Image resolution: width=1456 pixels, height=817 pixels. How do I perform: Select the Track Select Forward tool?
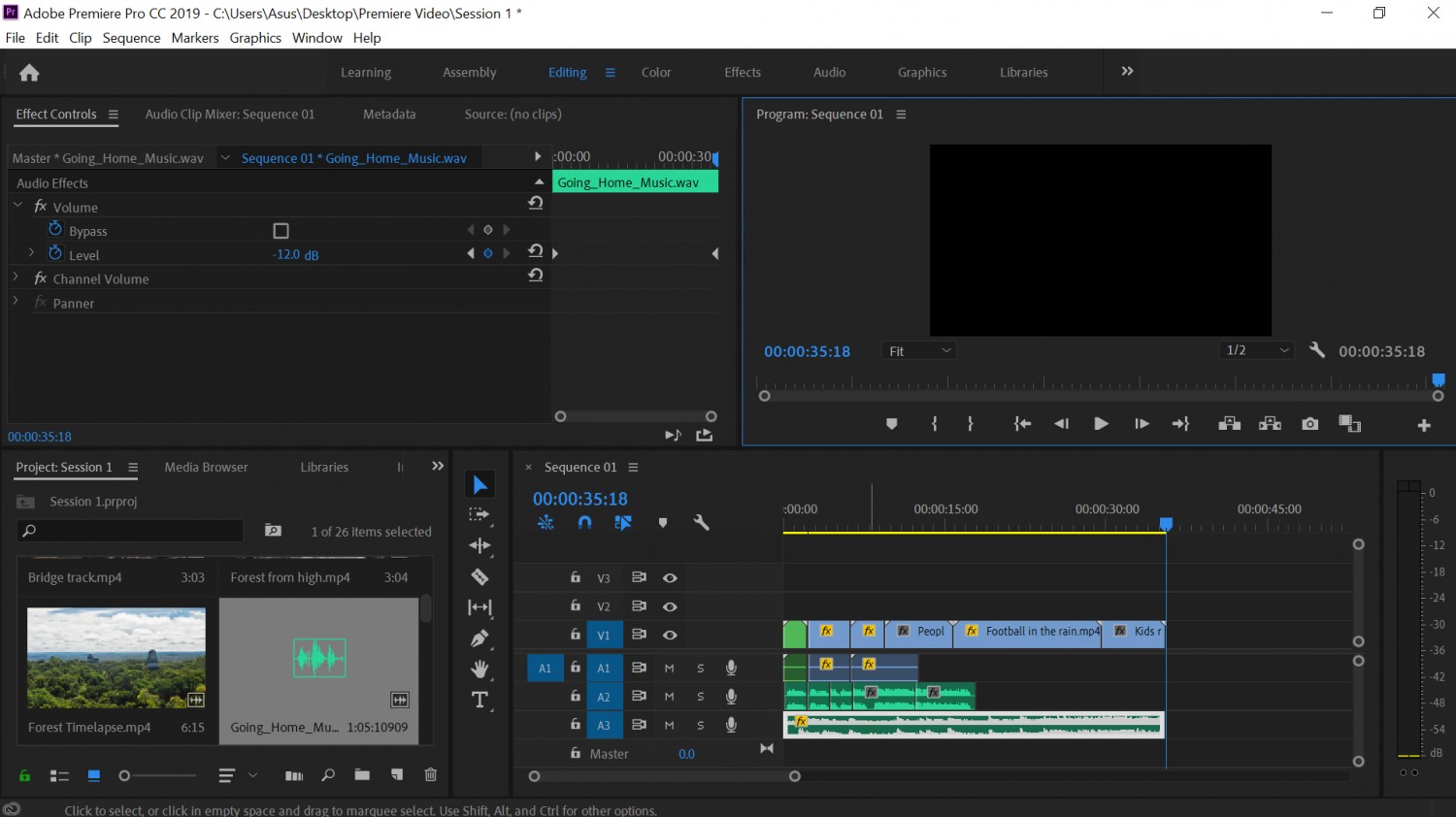pos(480,515)
